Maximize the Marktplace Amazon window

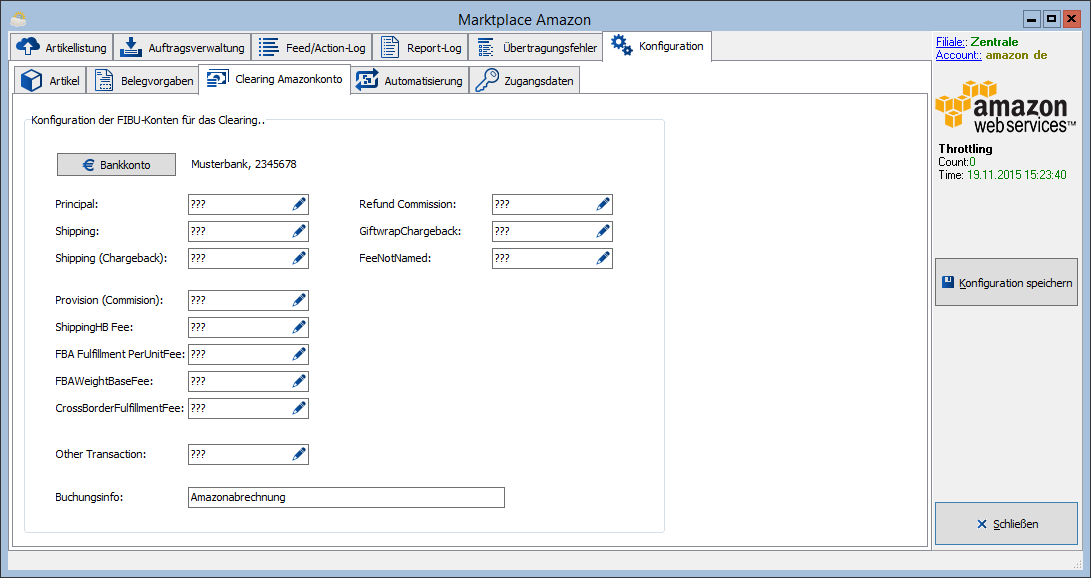click(x=1051, y=19)
